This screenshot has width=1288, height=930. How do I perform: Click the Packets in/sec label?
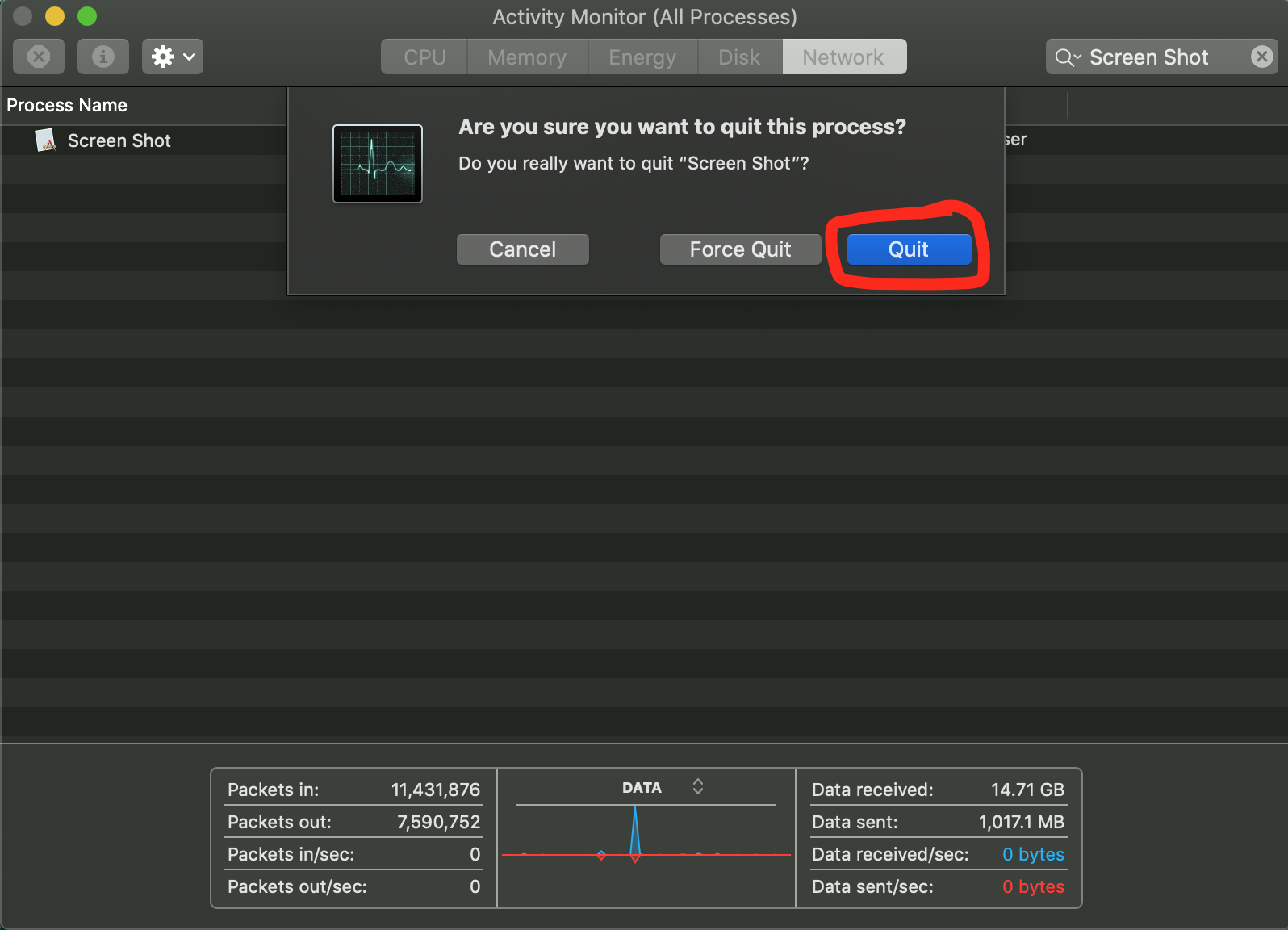[x=291, y=854]
